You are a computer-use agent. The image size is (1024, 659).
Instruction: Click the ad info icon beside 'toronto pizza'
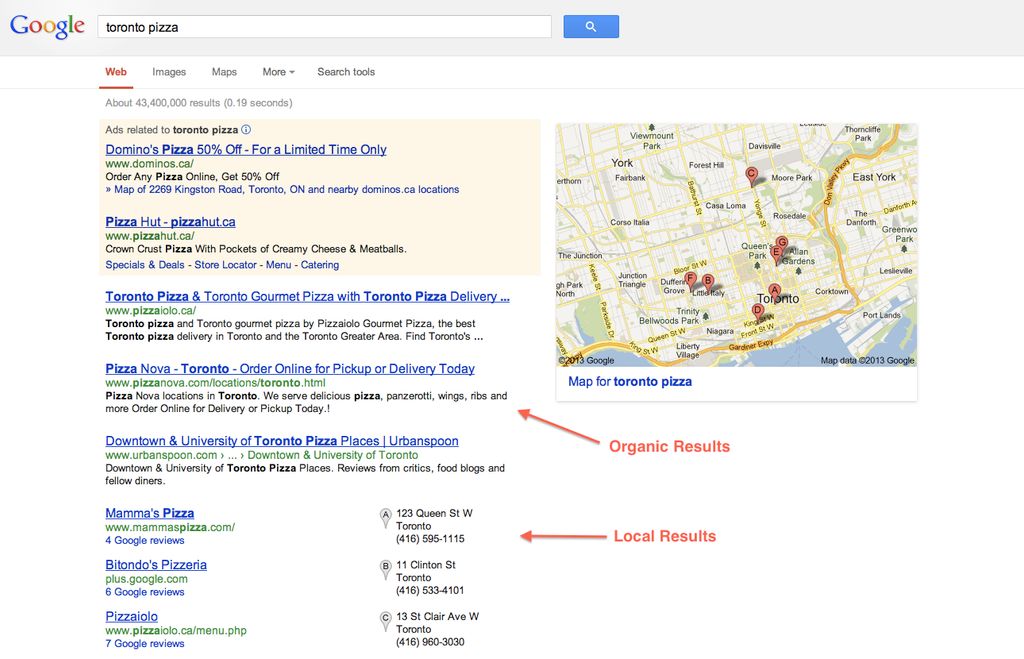[x=246, y=129]
